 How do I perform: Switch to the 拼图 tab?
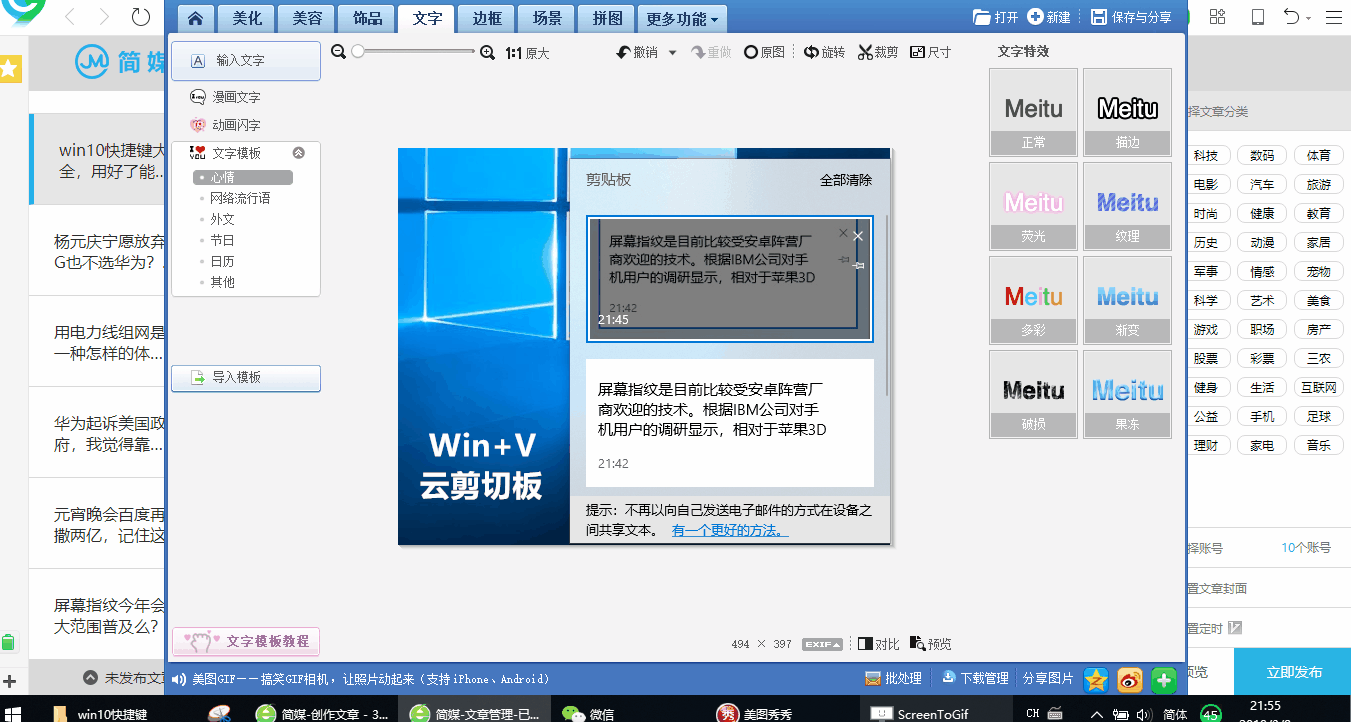click(606, 18)
